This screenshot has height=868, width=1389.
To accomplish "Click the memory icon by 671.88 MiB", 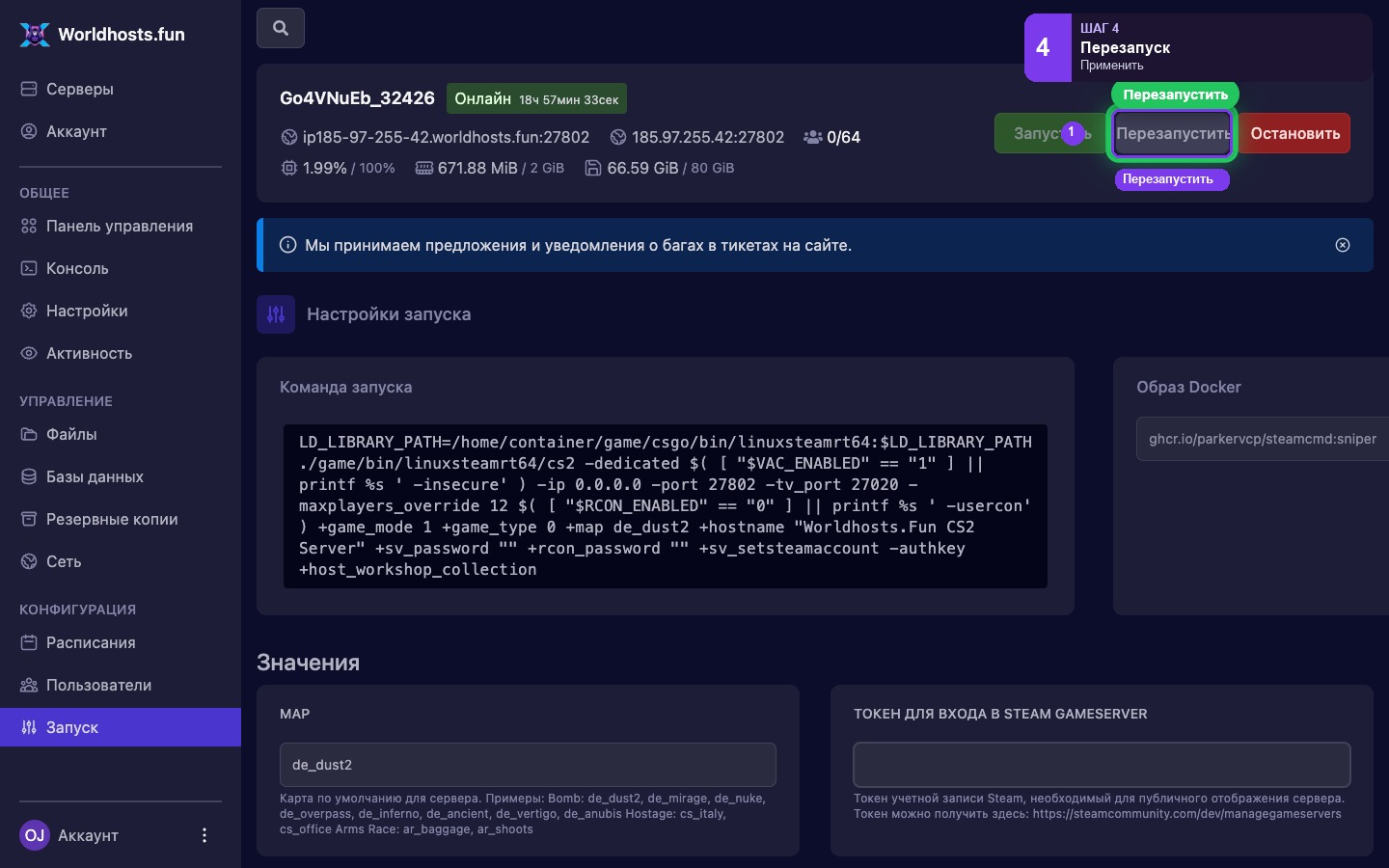I will click(x=423, y=168).
